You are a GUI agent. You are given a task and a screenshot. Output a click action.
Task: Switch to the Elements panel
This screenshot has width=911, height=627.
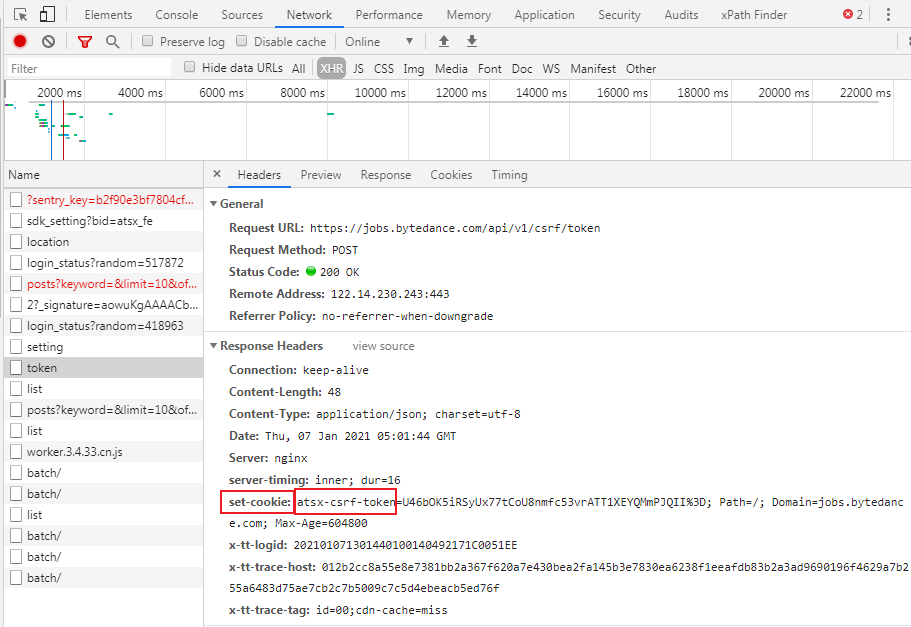pyautogui.click(x=108, y=15)
